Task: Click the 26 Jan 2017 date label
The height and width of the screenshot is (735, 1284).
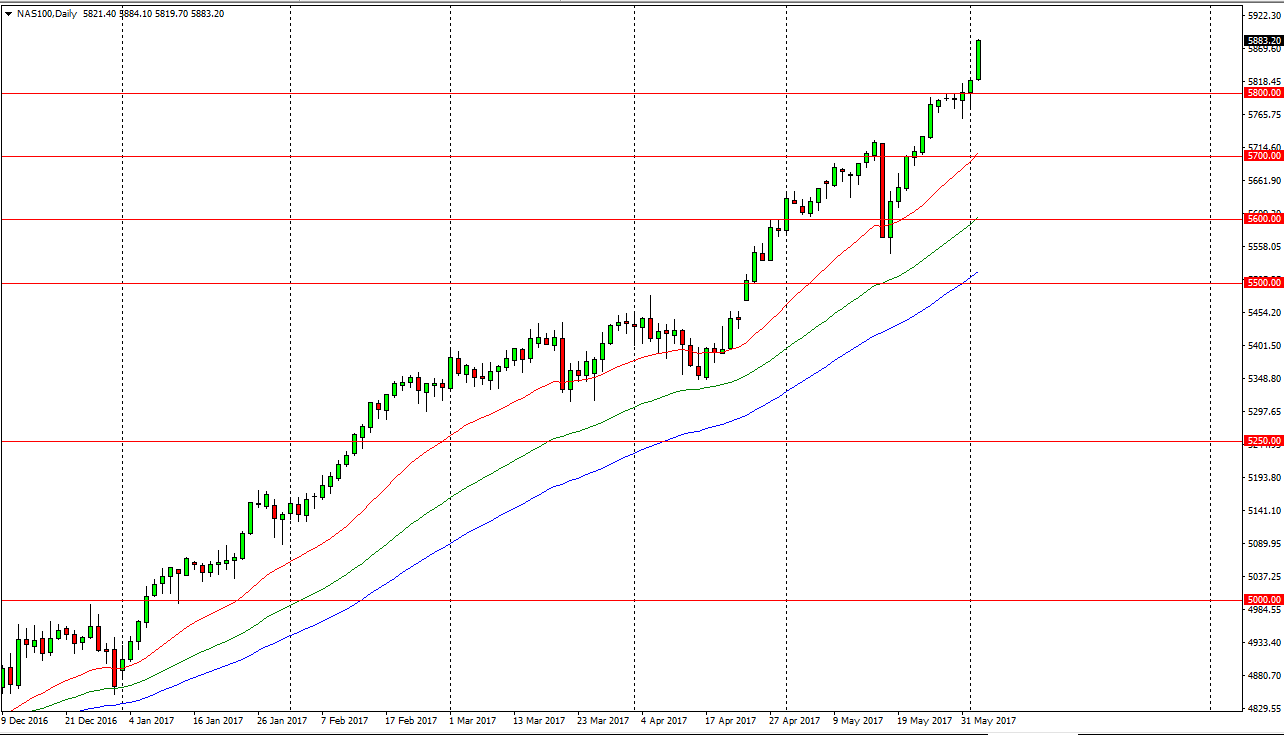Action: tap(281, 720)
